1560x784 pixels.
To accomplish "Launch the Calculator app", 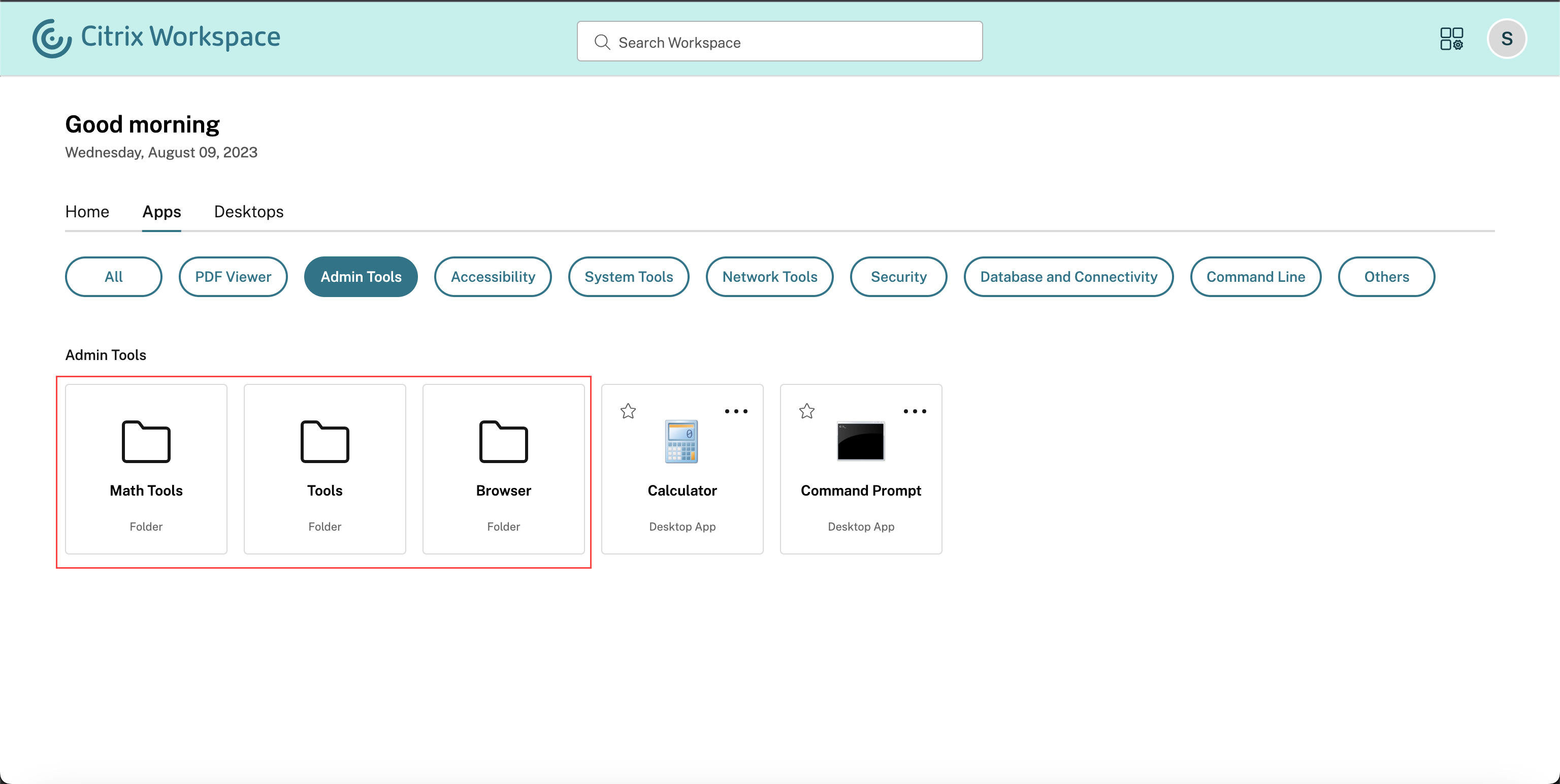I will coord(682,469).
